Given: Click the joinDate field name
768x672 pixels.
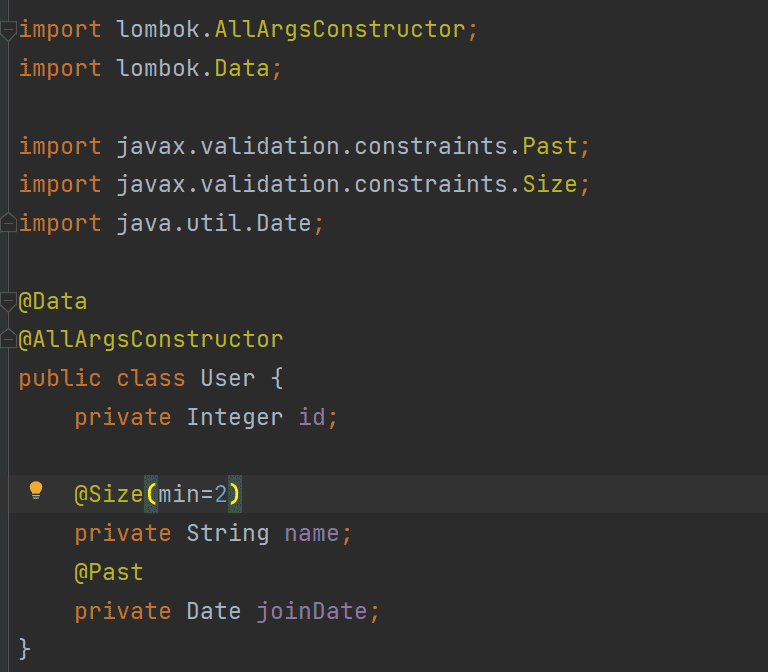Looking at the screenshot, I should (x=311, y=610).
